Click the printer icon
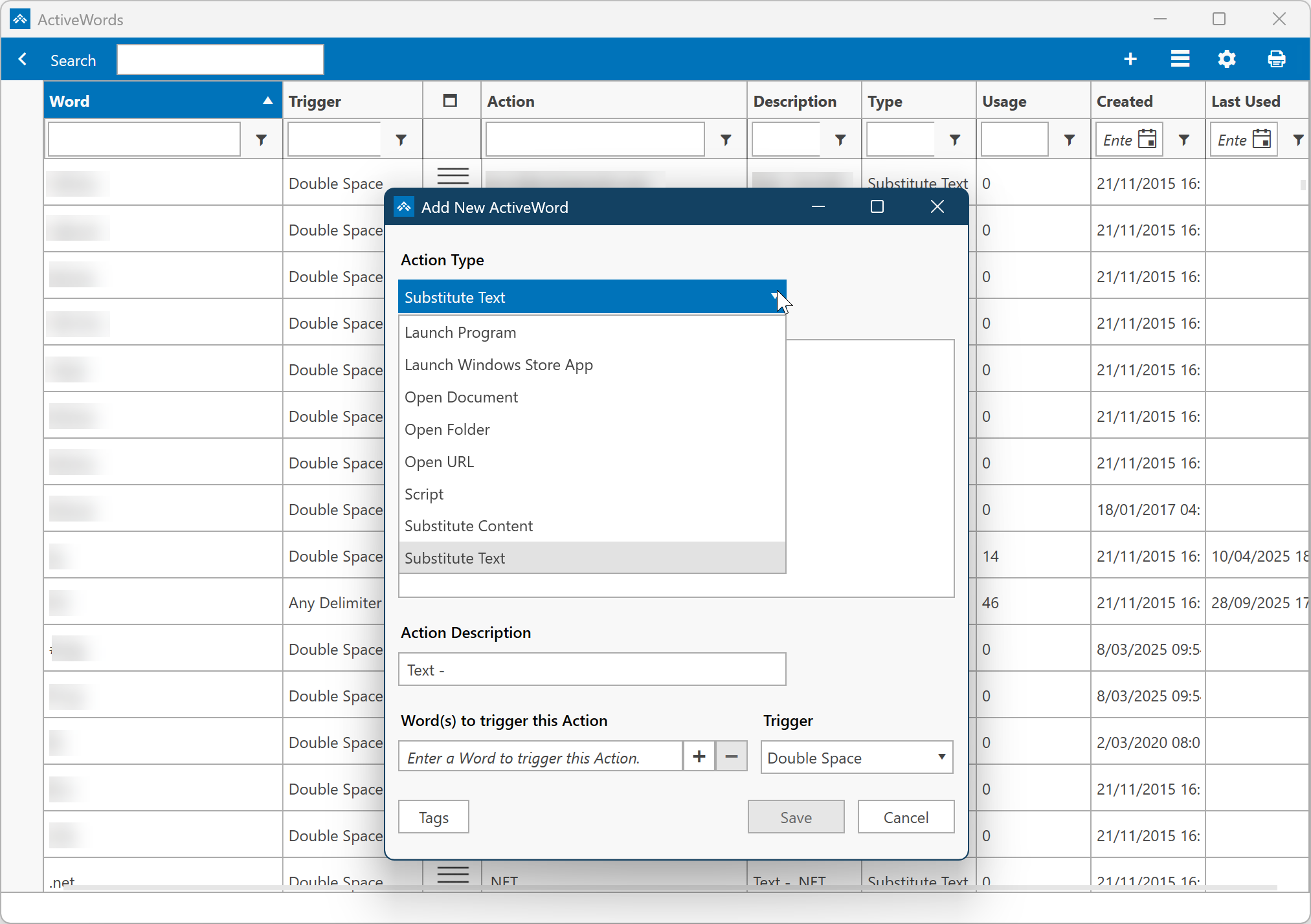 1276,60
